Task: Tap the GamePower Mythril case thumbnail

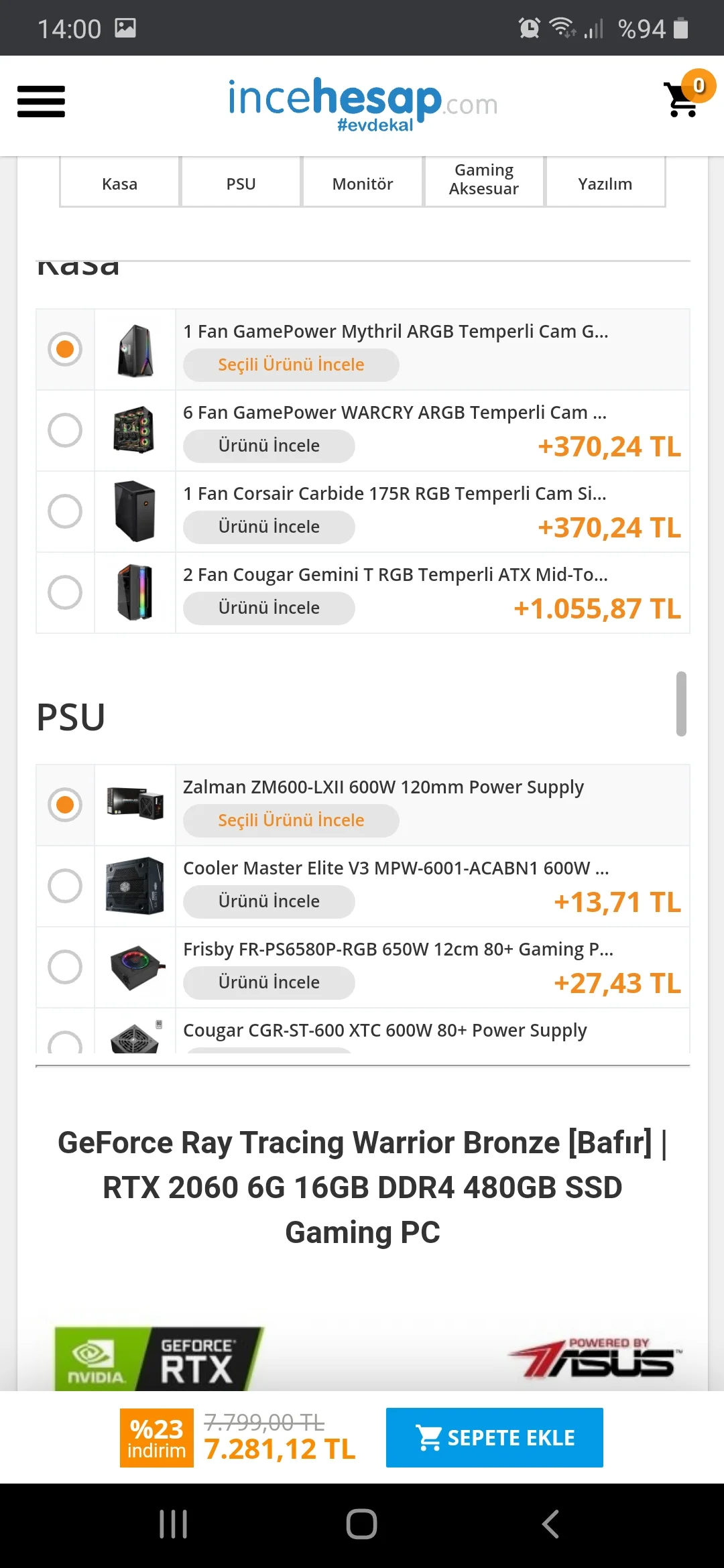Action: pyautogui.click(x=135, y=350)
